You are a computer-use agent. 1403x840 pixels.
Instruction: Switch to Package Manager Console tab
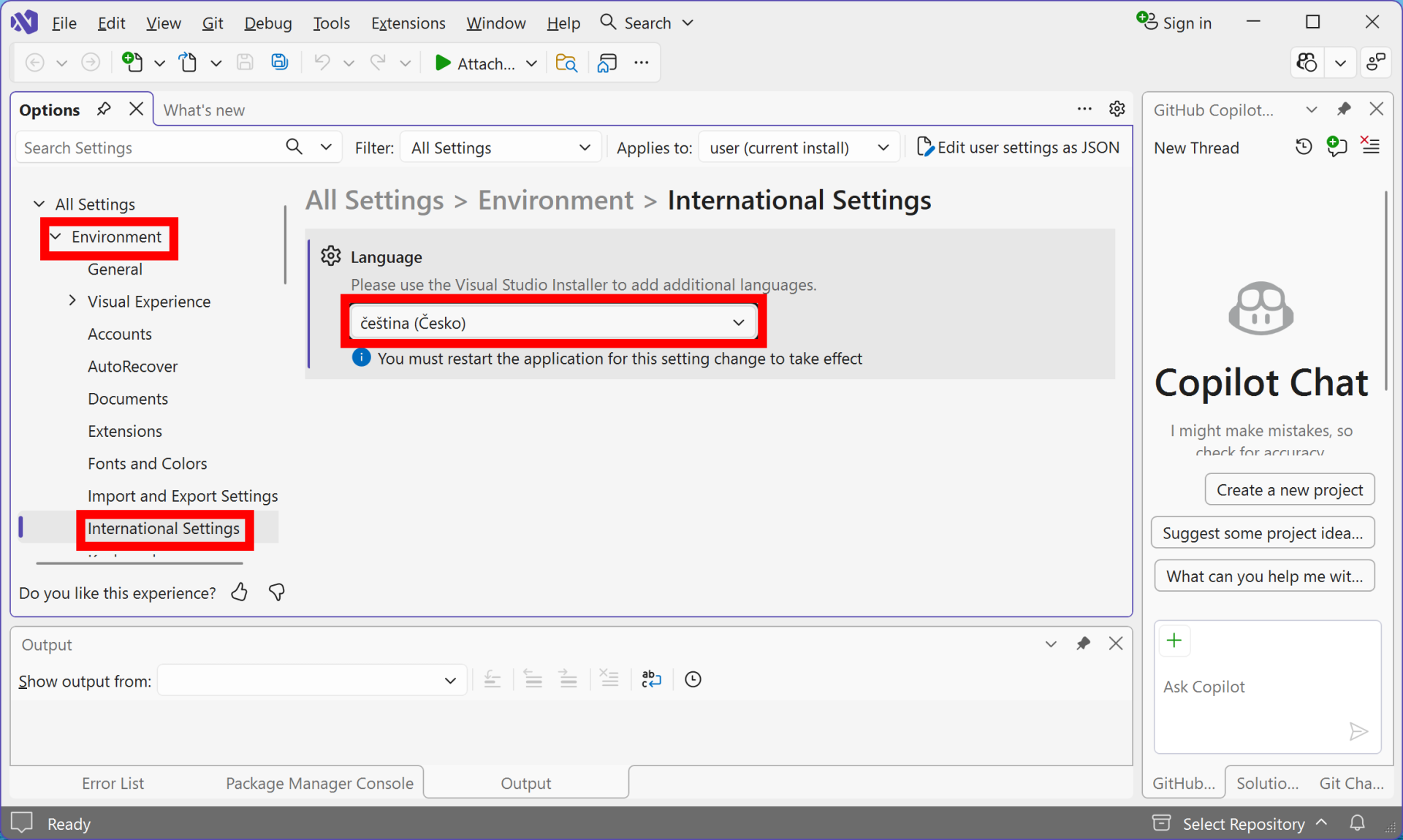[319, 783]
